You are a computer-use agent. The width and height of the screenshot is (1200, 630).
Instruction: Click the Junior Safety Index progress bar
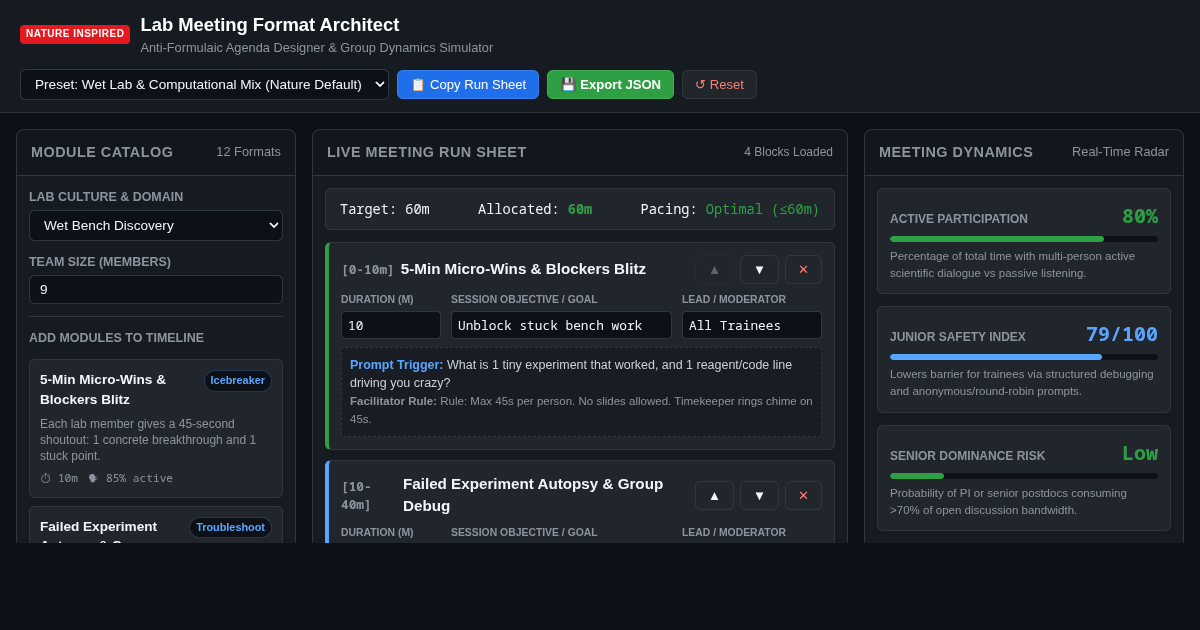click(1024, 357)
